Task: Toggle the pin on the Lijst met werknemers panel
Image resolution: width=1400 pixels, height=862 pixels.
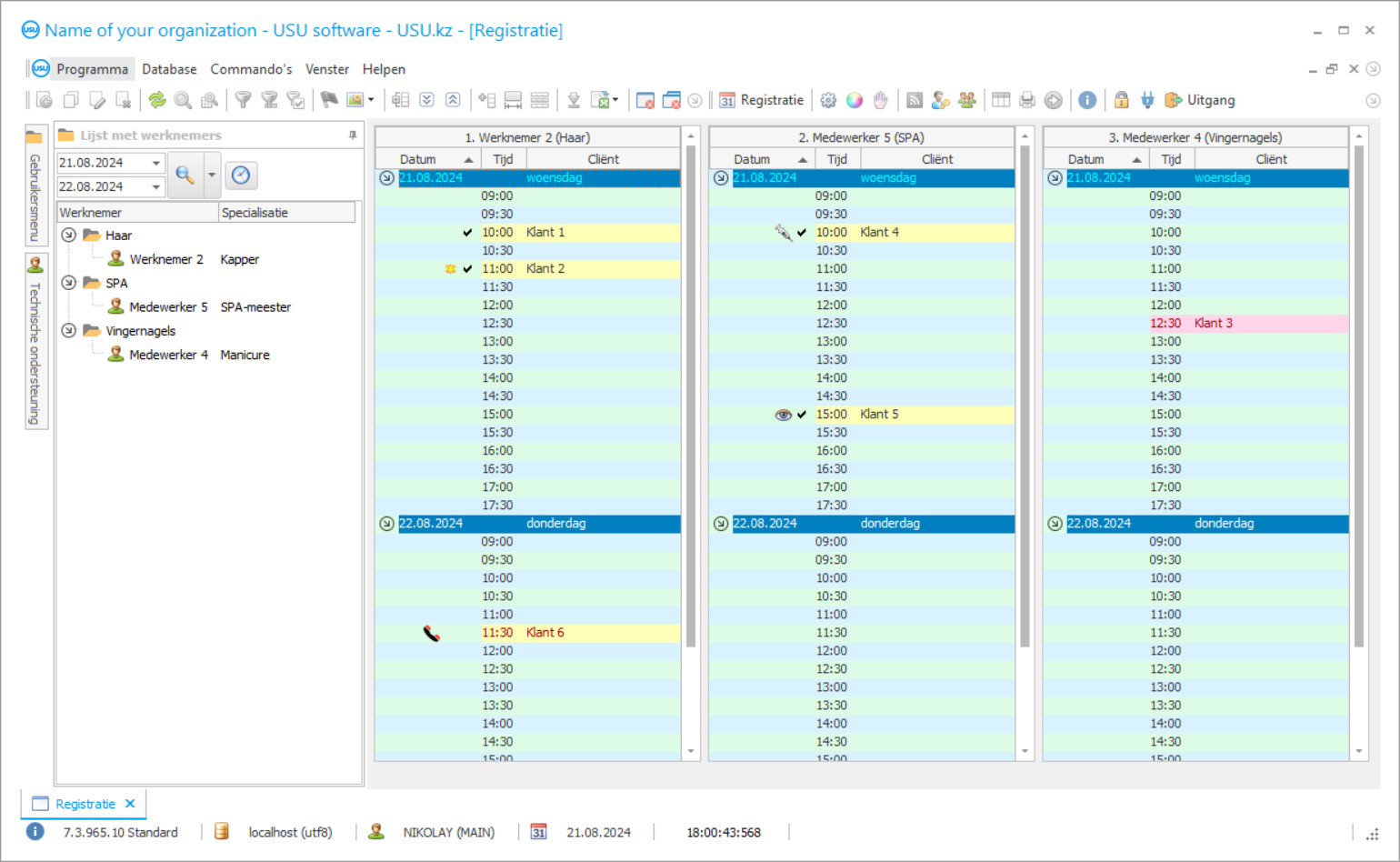Action: (x=353, y=135)
